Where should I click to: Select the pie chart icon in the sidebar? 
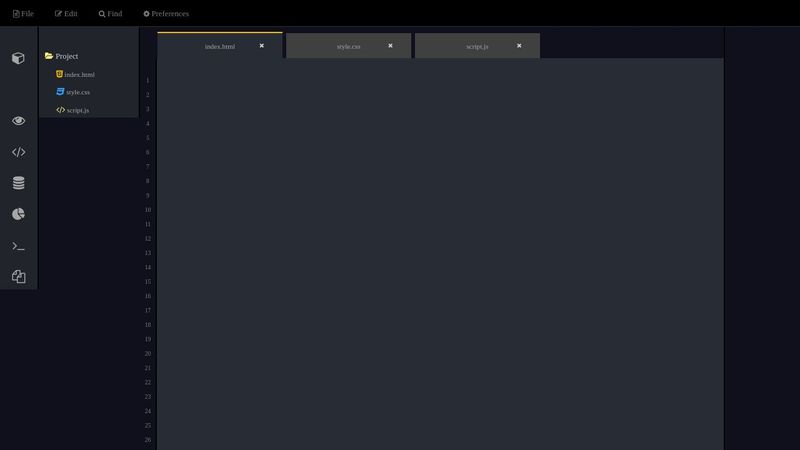(18, 214)
